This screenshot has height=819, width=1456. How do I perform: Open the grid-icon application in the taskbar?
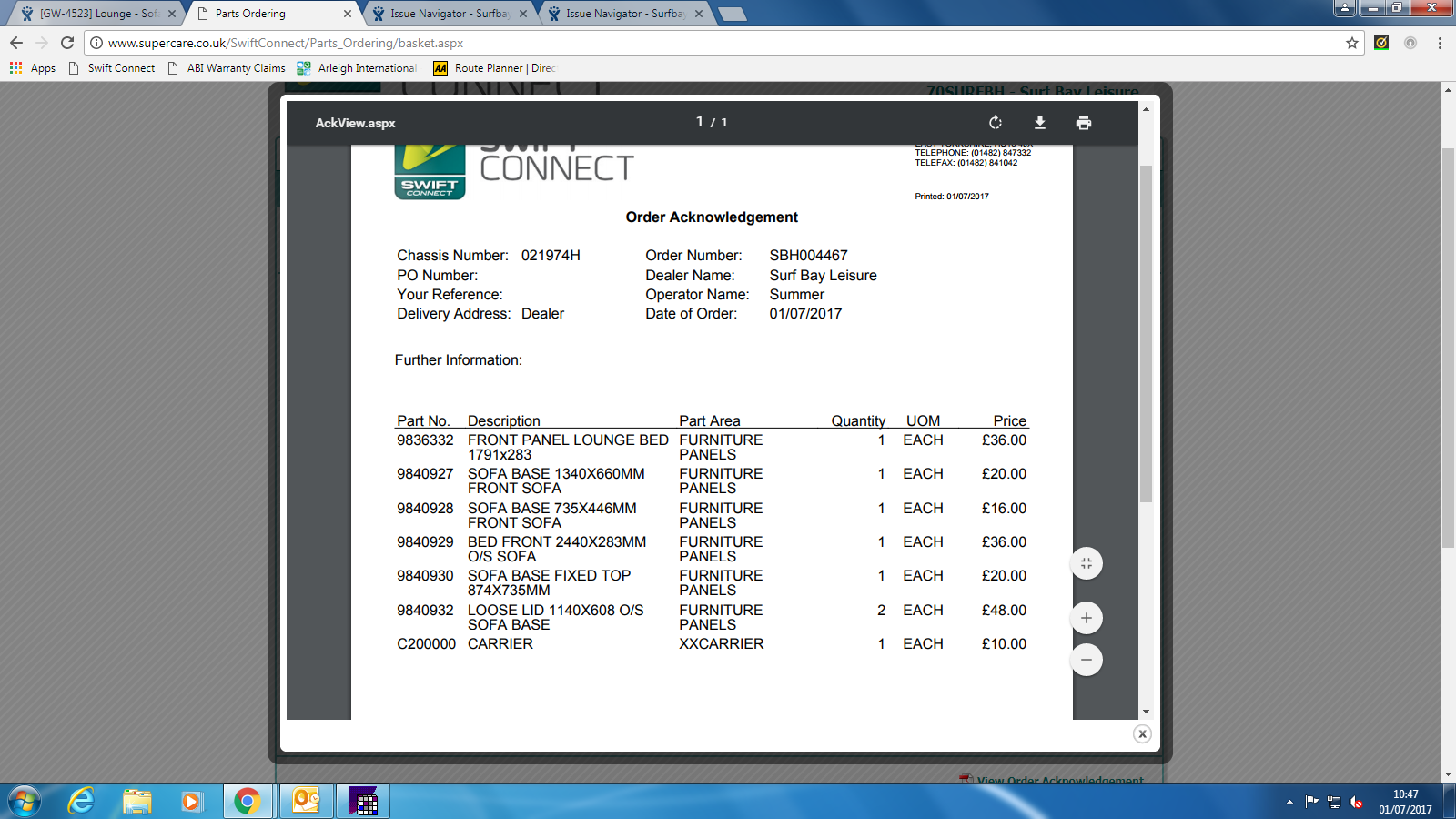tap(363, 801)
